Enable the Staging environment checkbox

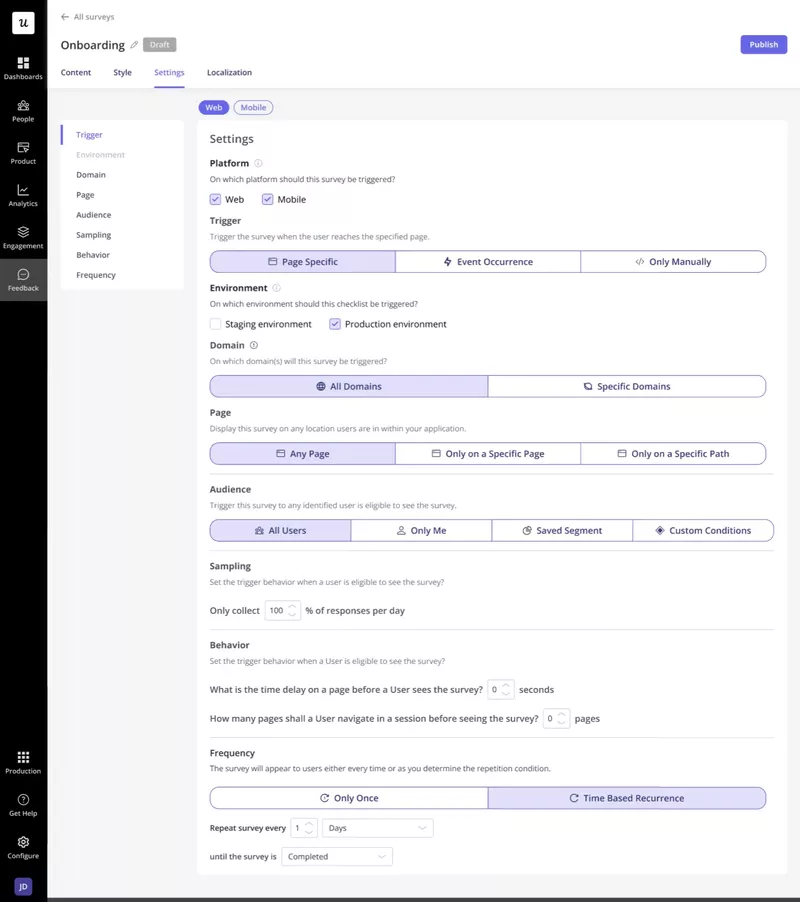[x=216, y=323]
